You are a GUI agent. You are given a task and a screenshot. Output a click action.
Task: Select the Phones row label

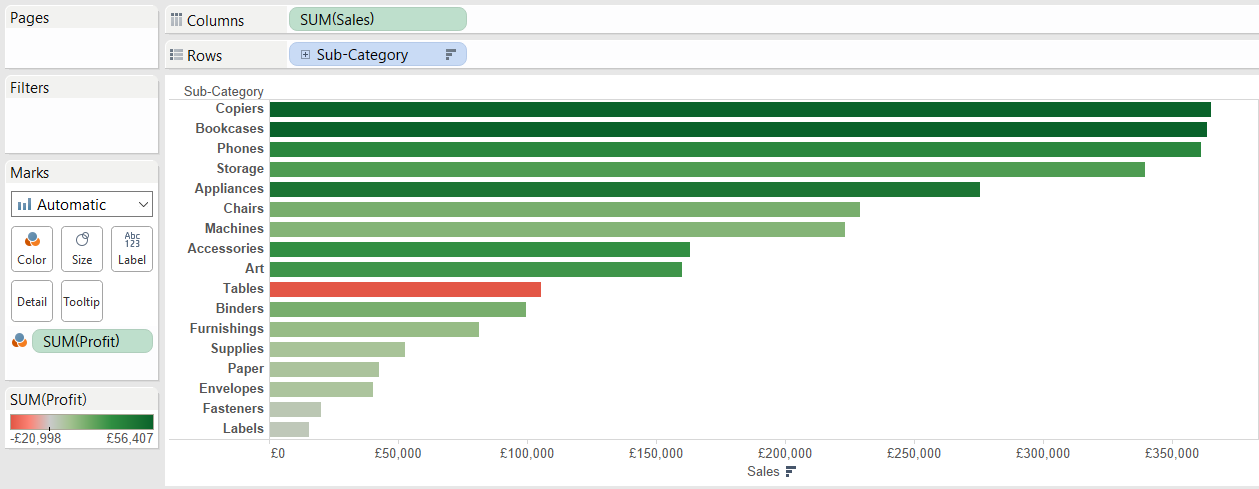pos(241,149)
